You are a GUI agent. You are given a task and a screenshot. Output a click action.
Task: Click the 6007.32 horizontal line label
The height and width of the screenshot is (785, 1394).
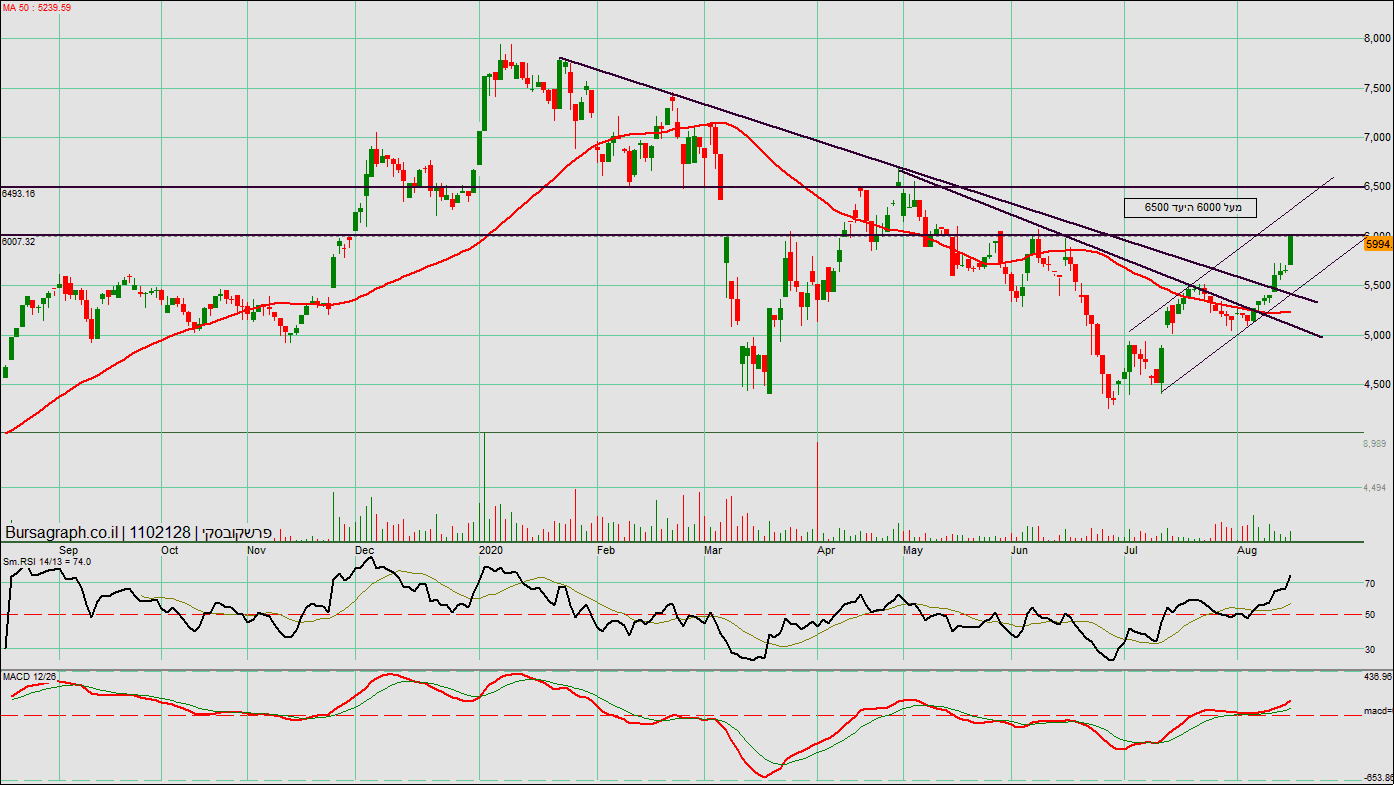18,241
